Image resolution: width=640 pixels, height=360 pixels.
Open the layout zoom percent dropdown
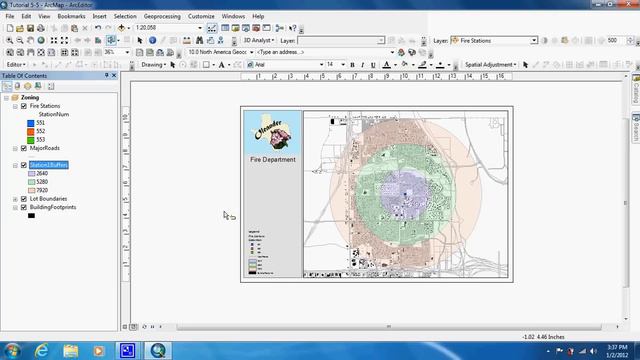[127, 52]
